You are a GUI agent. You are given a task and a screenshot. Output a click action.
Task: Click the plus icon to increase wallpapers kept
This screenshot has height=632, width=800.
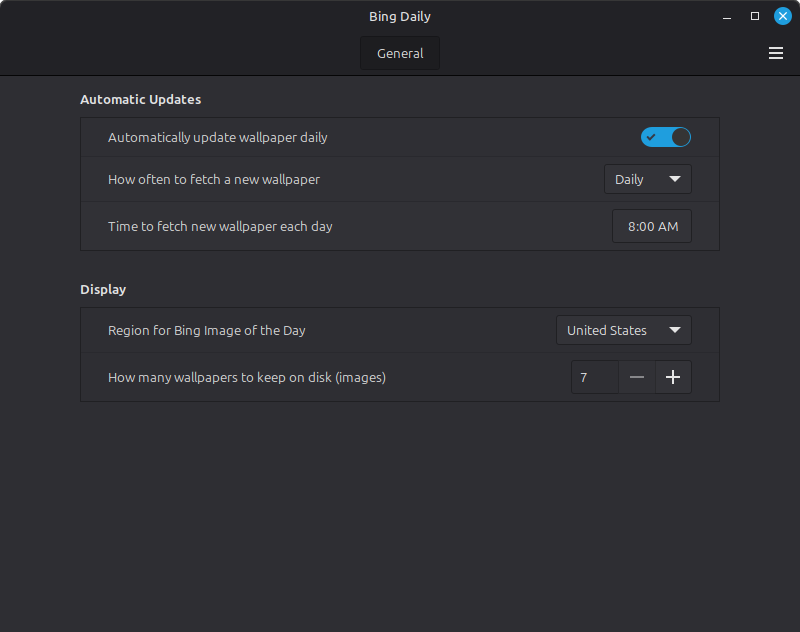click(673, 377)
